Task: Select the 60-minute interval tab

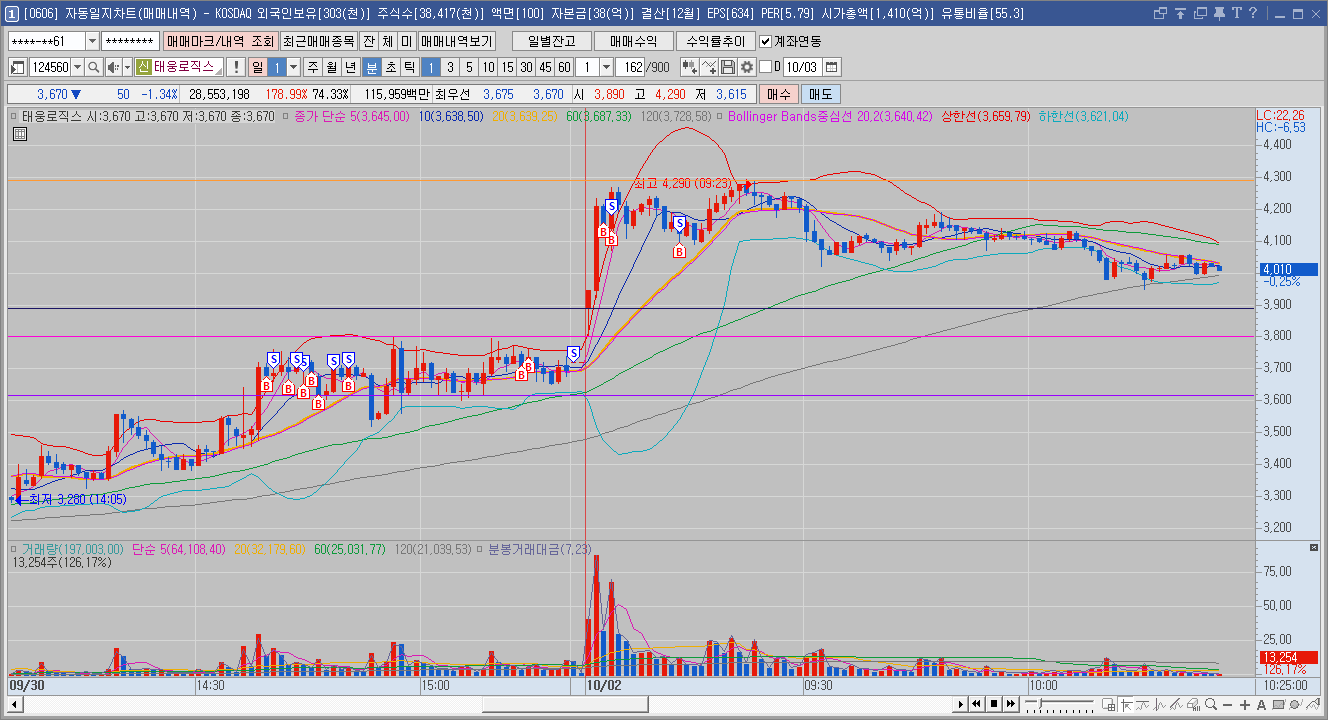Action: [x=564, y=67]
